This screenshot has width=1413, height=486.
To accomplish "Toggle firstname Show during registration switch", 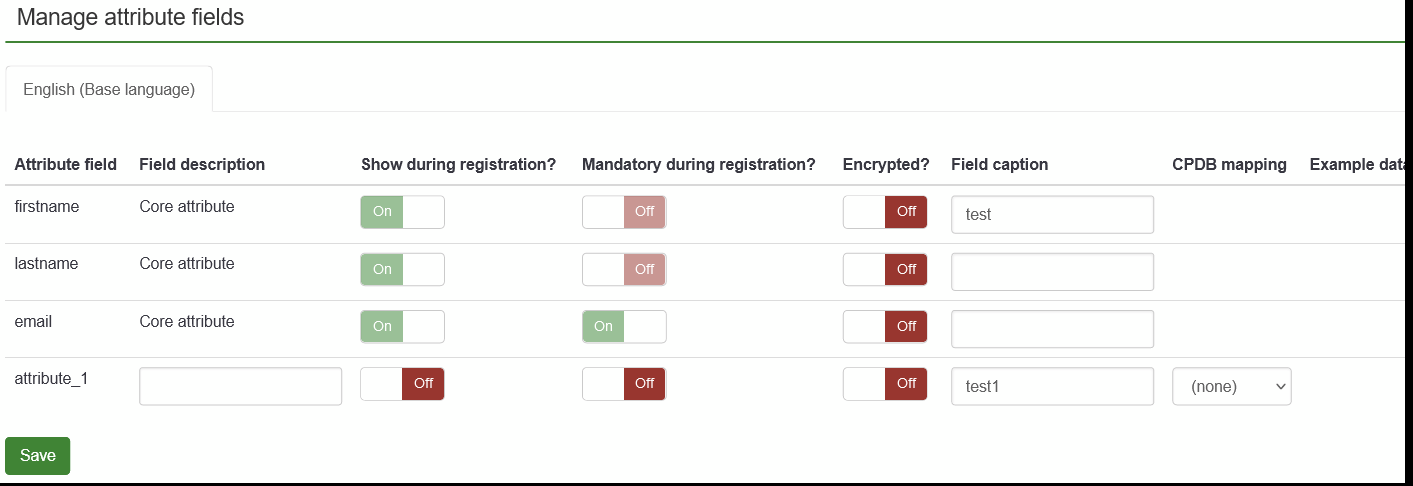I will (x=402, y=212).
